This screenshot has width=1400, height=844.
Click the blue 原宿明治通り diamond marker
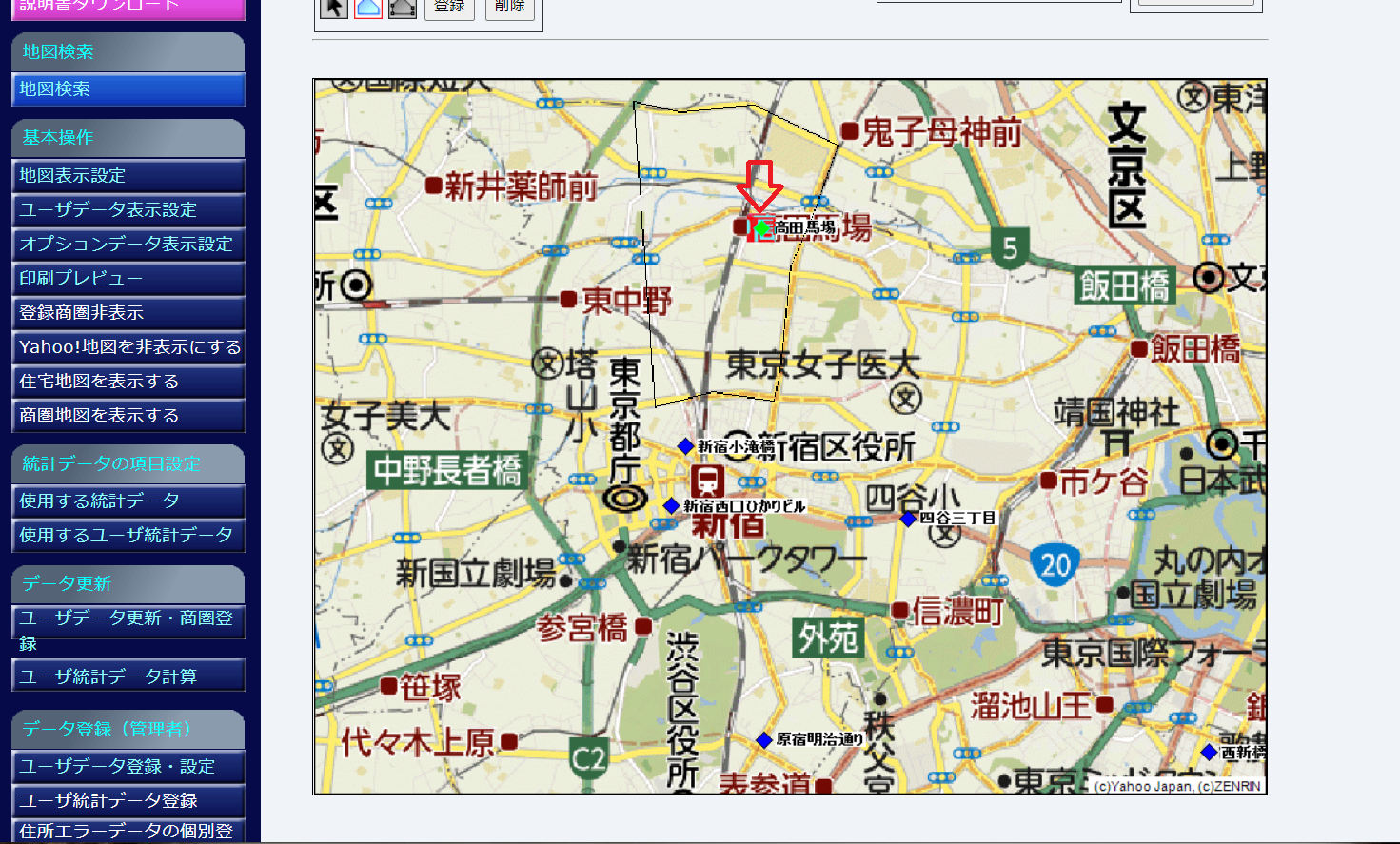763,739
